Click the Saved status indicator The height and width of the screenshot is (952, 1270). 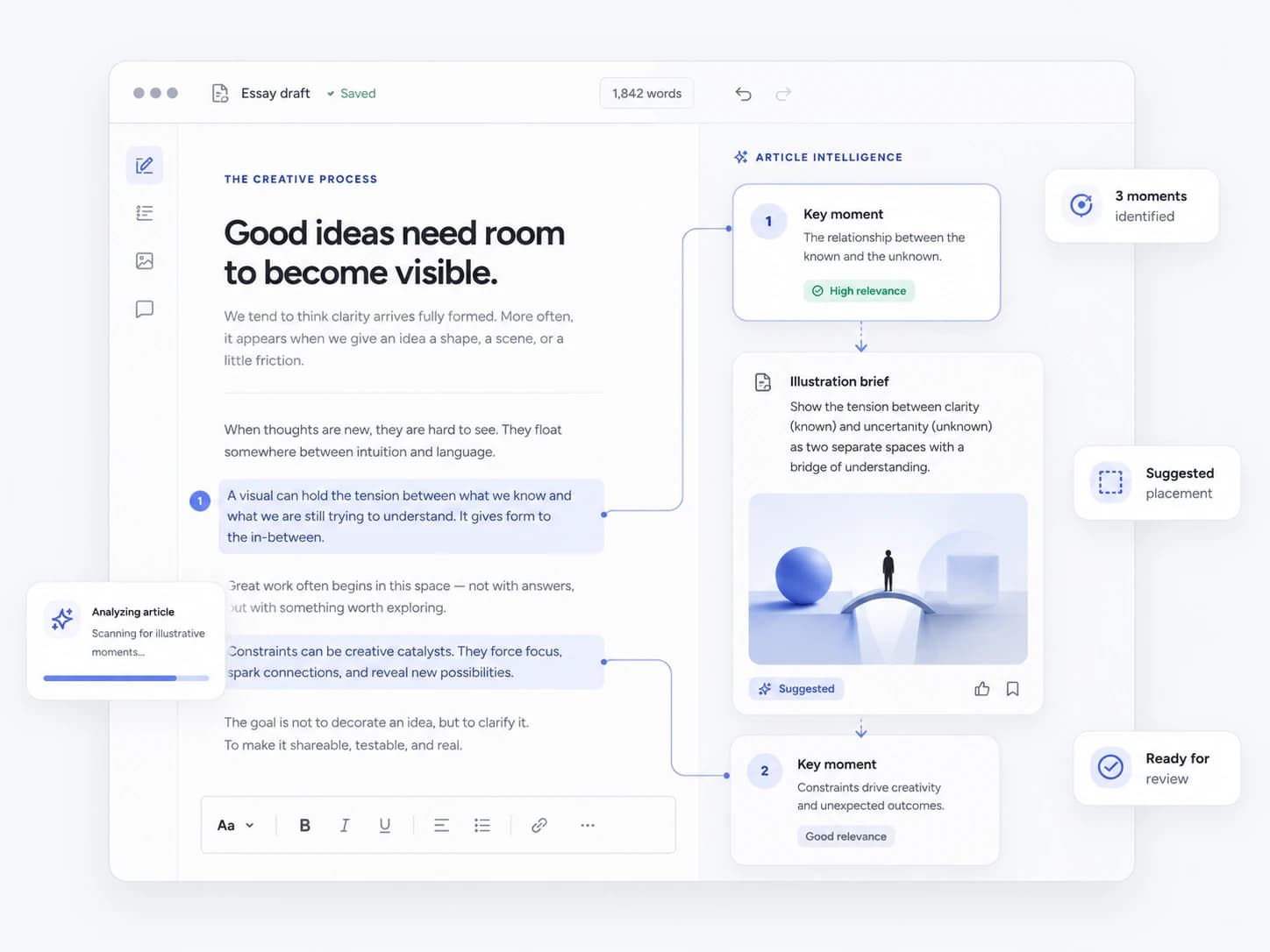pyautogui.click(x=351, y=94)
